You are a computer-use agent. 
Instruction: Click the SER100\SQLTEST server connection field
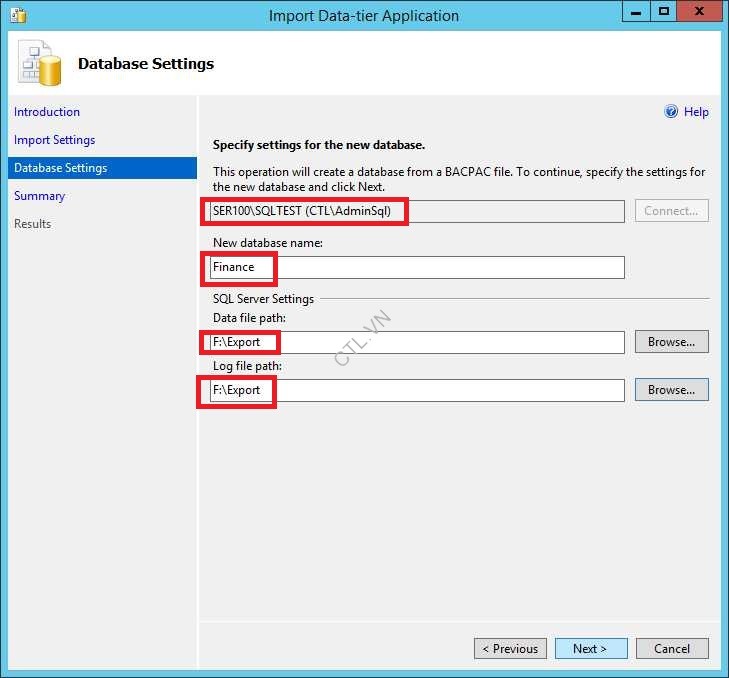(x=417, y=211)
